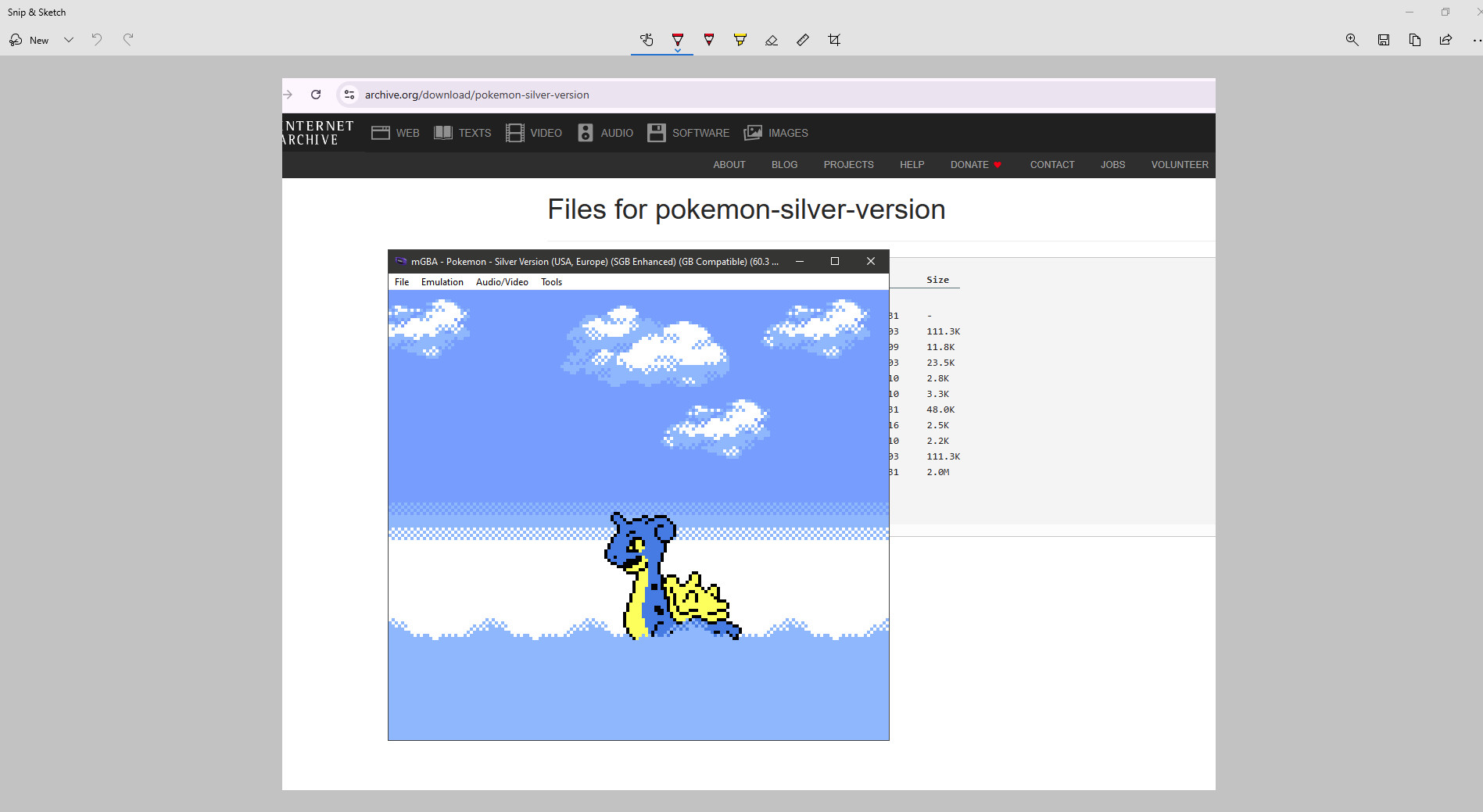The width and height of the screenshot is (1483, 812).
Task: Redo the annotation
Action: point(128,40)
